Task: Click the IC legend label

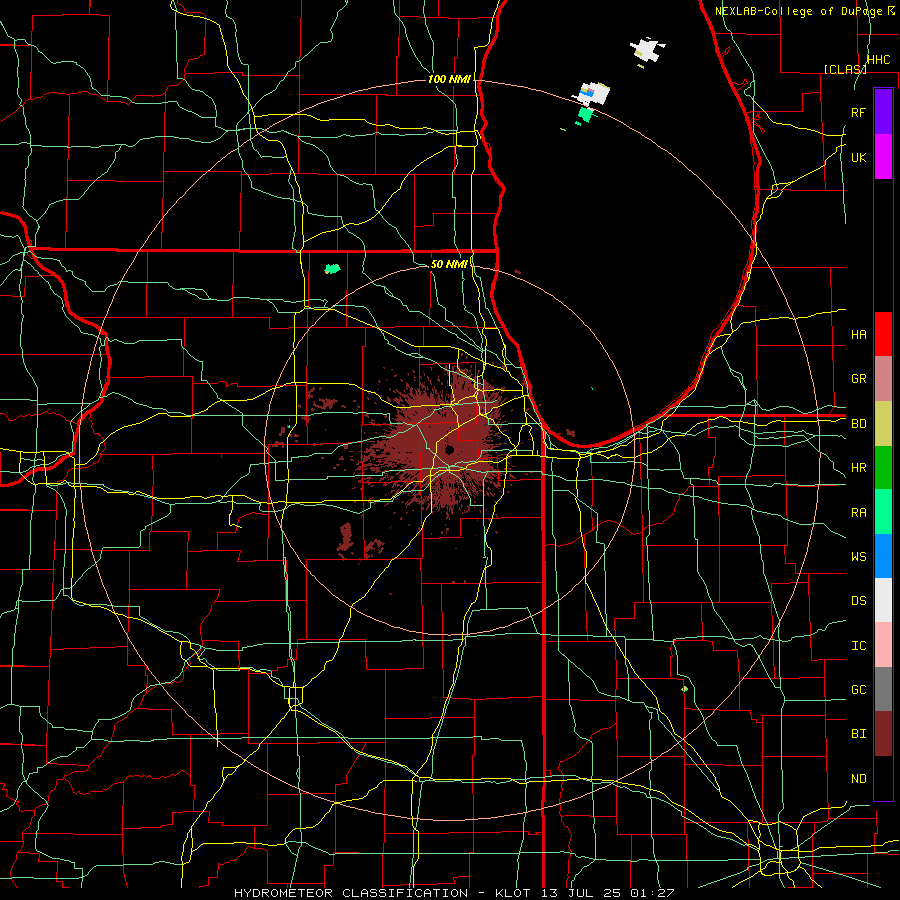Action: (x=858, y=645)
